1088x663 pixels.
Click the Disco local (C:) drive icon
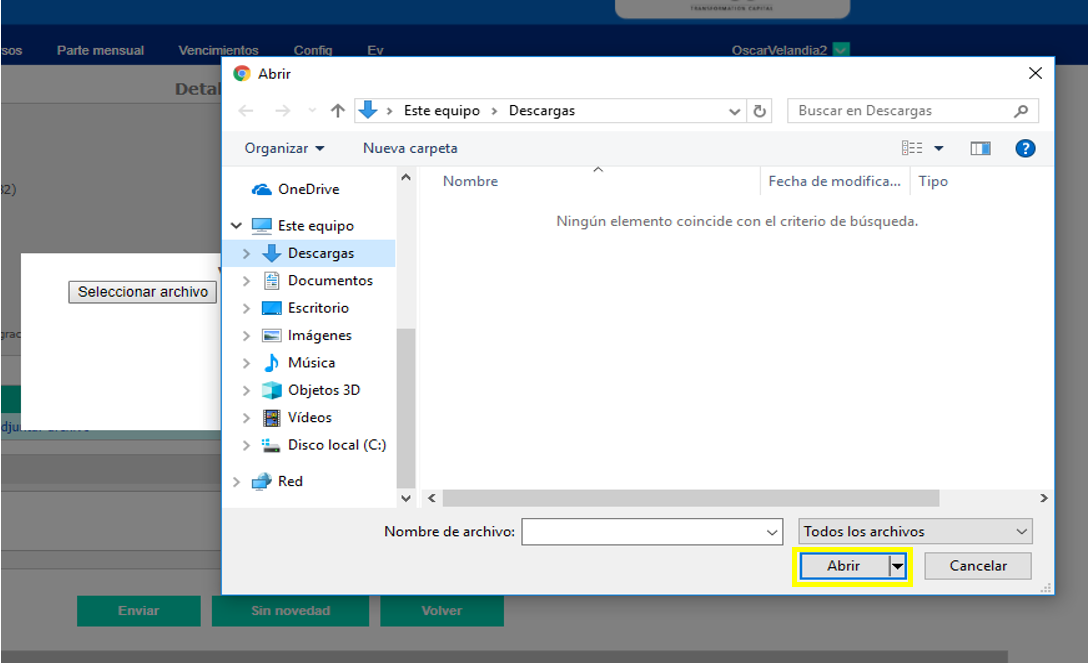pyautogui.click(x=271, y=445)
